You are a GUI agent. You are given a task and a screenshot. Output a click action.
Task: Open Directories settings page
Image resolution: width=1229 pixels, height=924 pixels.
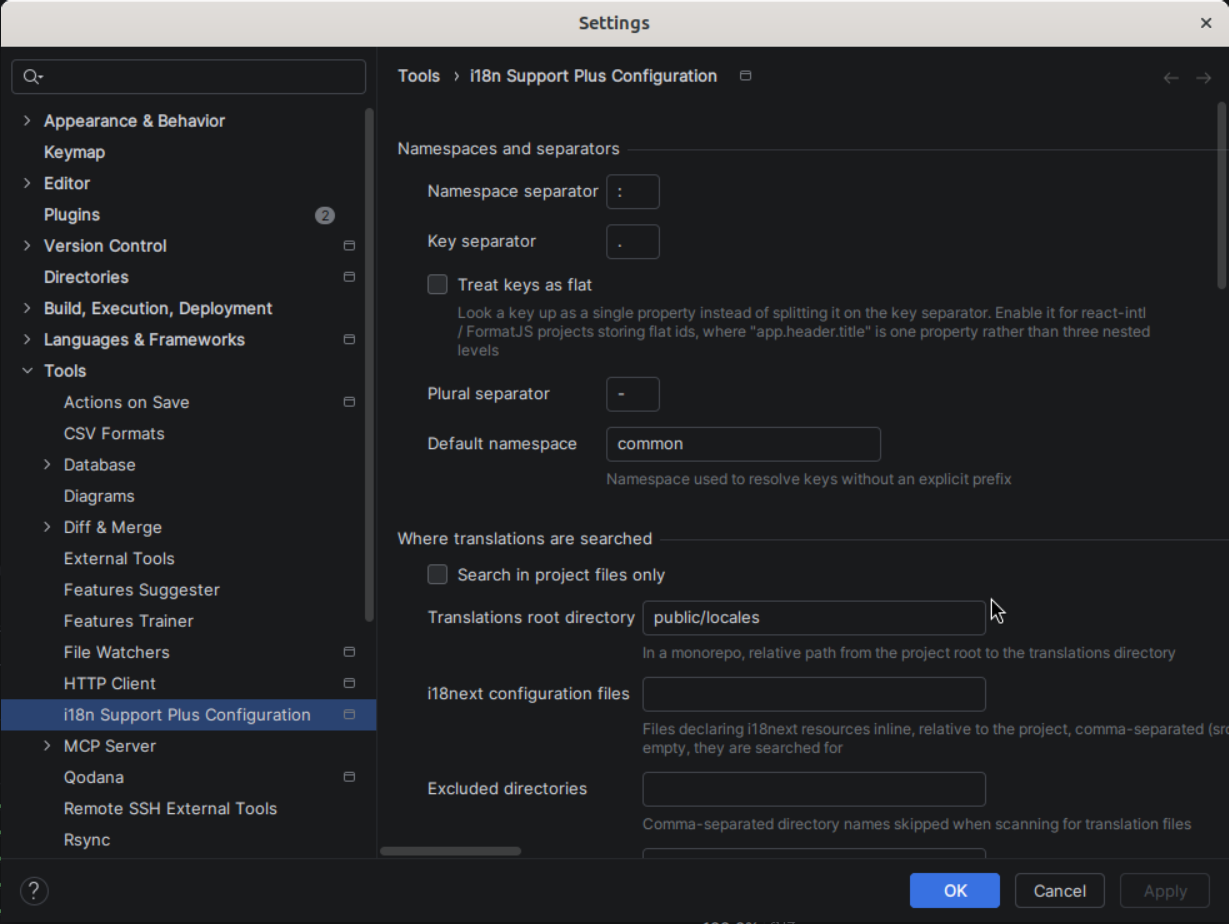(x=86, y=277)
